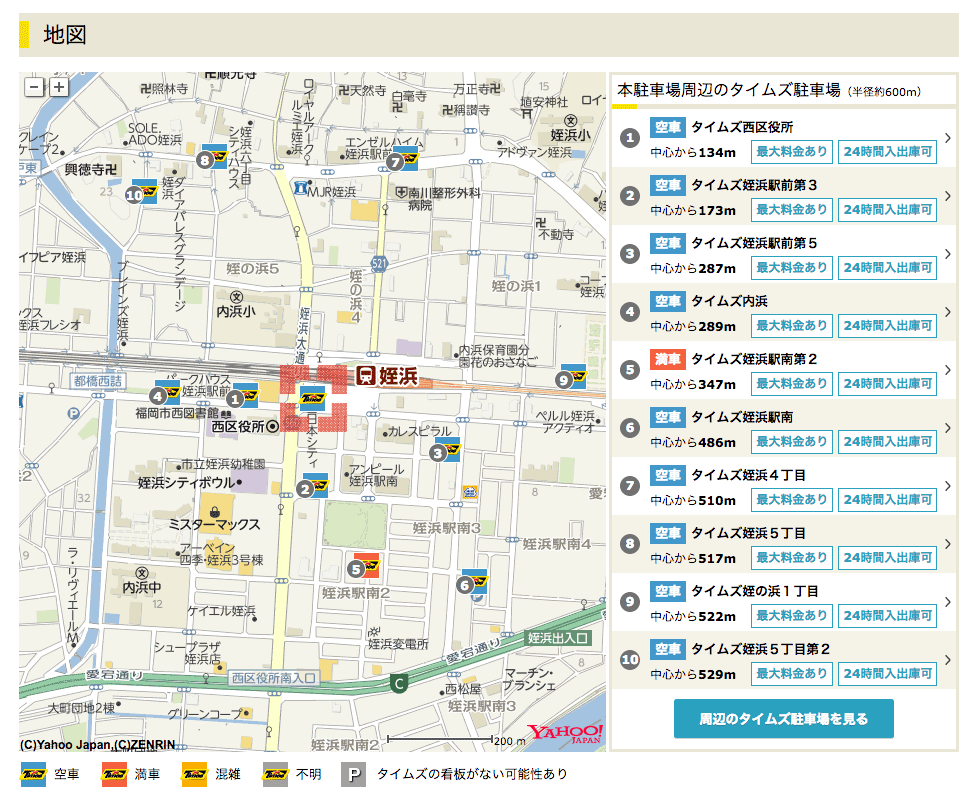Click map marker 7 near エンゼルハイム
This screenshot has width=979, height=808.
coord(402,159)
